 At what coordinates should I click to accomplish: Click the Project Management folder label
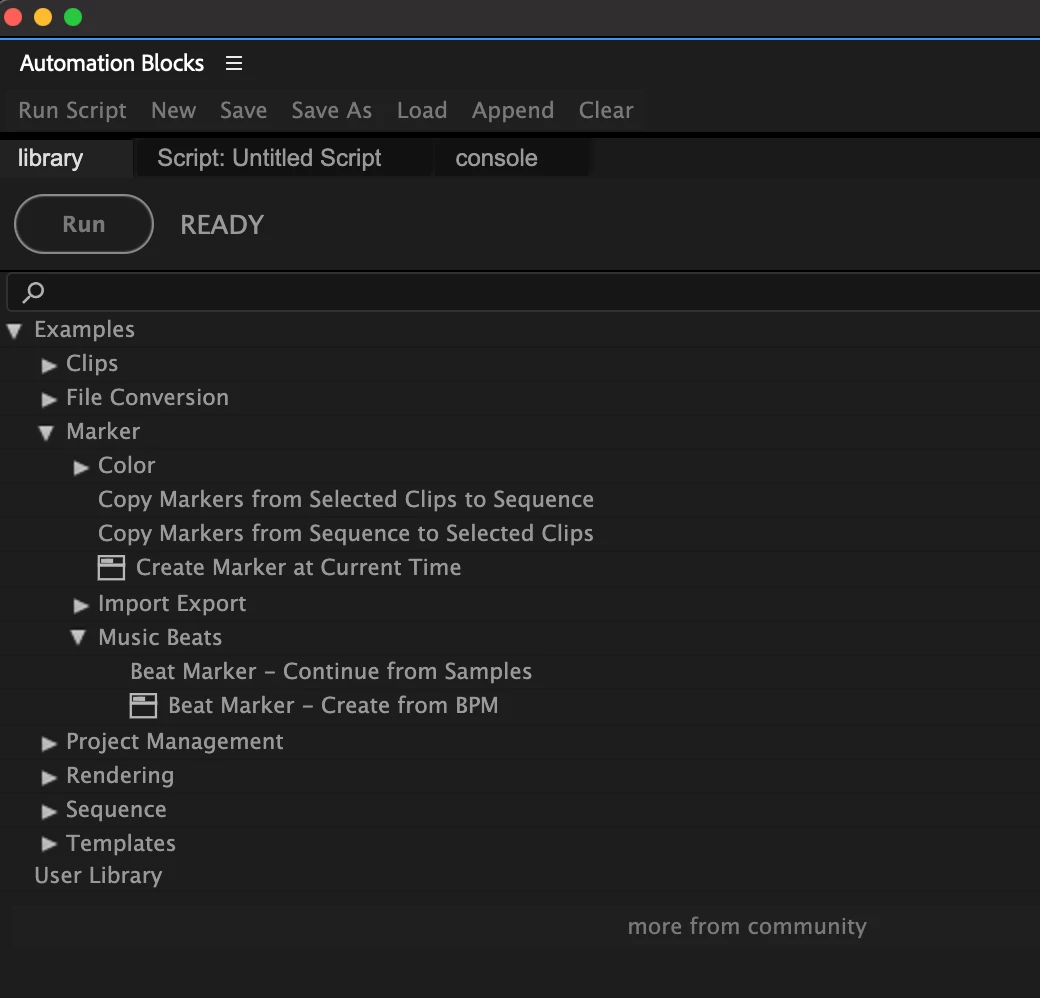tap(174, 741)
